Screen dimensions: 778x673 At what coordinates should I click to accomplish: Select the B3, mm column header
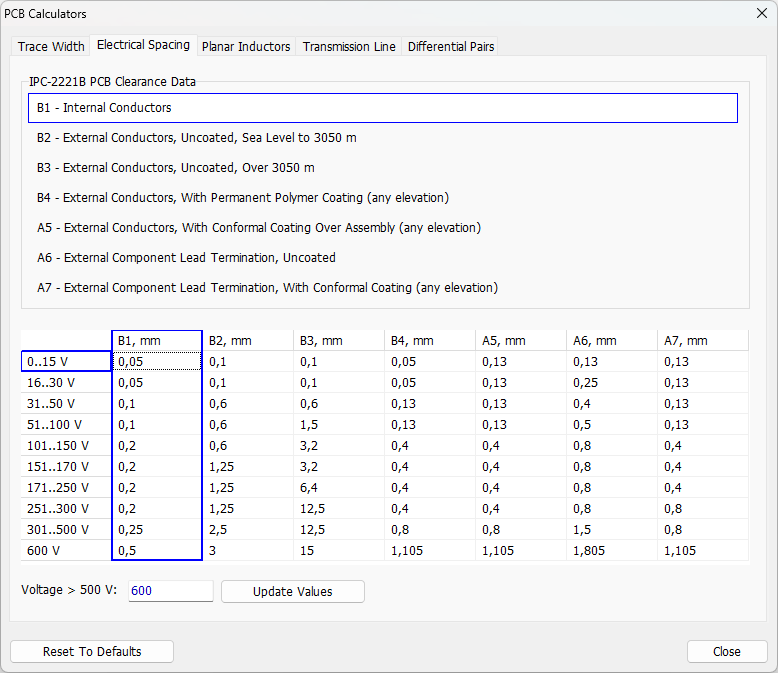tap(339, 340)
